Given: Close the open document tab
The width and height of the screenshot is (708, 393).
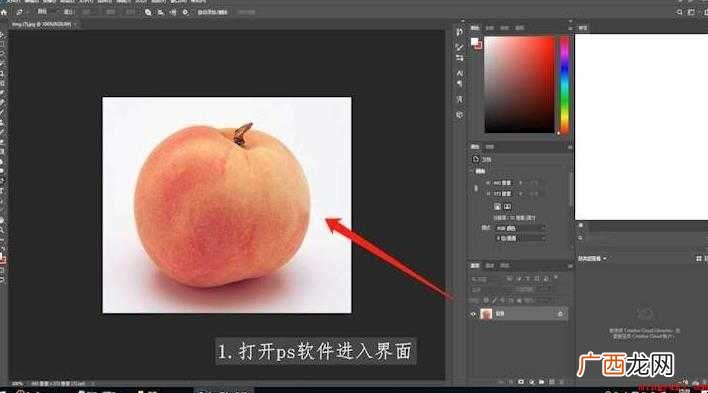Looking at the screenshot, I should pyautogui.click(x=75, y=24).
